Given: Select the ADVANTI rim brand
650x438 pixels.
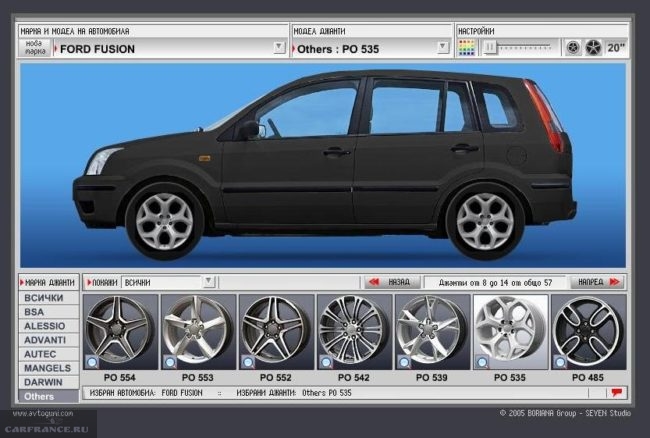Looking at the screenshot, I should (x=49, y=340).
